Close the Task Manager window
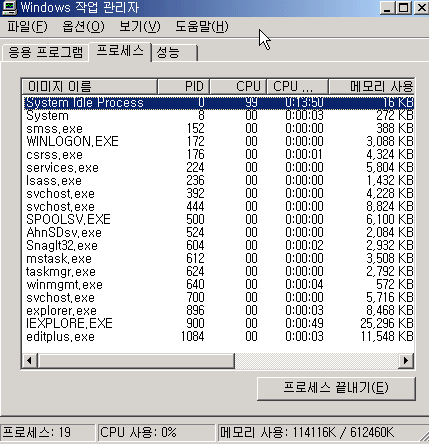 421,8
